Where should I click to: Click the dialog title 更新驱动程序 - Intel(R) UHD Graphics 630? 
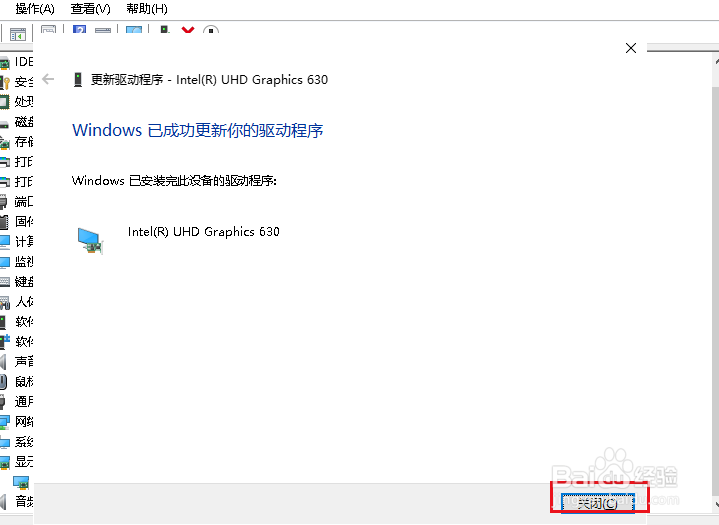click(x=209, y=80)
